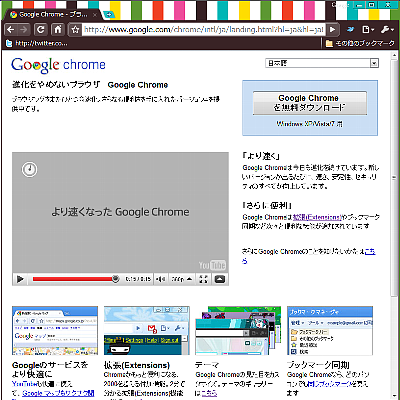The height and width of the screenshot is (400, 400).
Task: Click the Twitter bird favicon in bookmarks bar
Action: (x=9, y=43)
